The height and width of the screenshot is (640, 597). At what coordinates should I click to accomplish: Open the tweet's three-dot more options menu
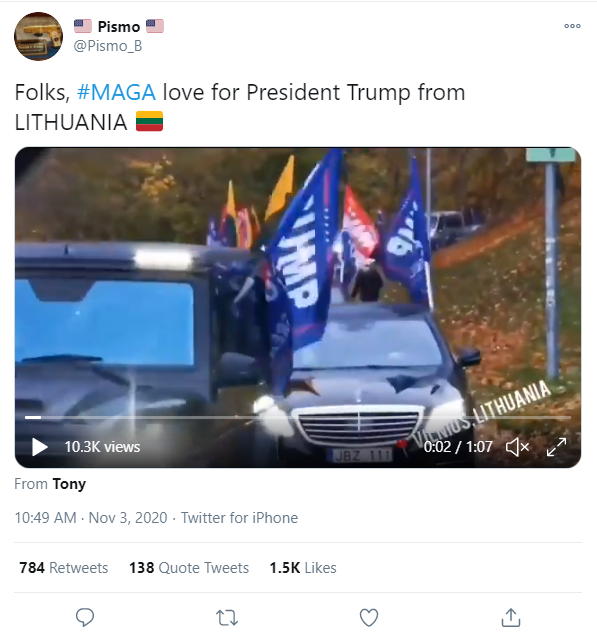572,26
